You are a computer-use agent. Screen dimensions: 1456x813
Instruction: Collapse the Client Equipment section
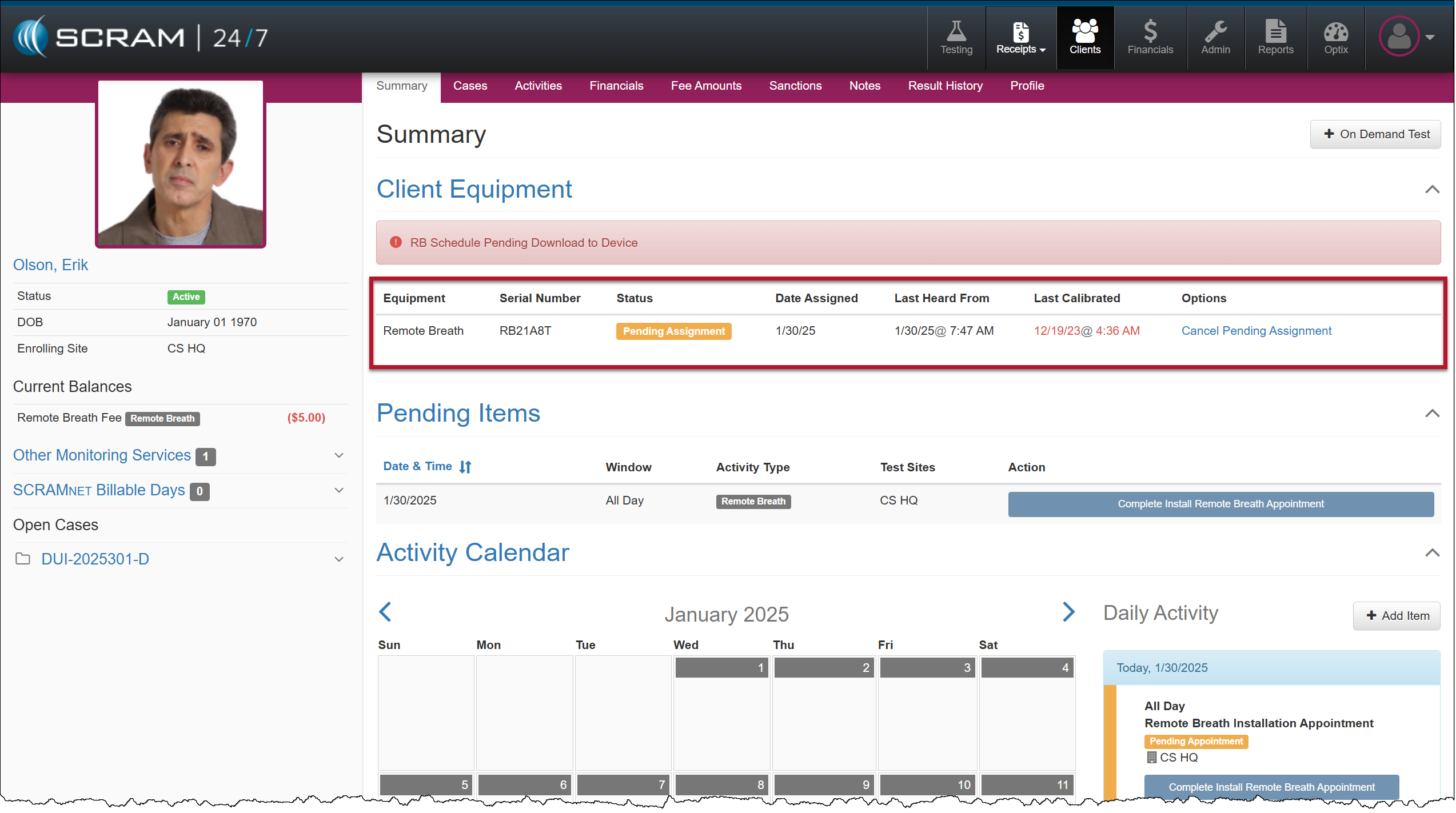click(x=1431, y=190)
